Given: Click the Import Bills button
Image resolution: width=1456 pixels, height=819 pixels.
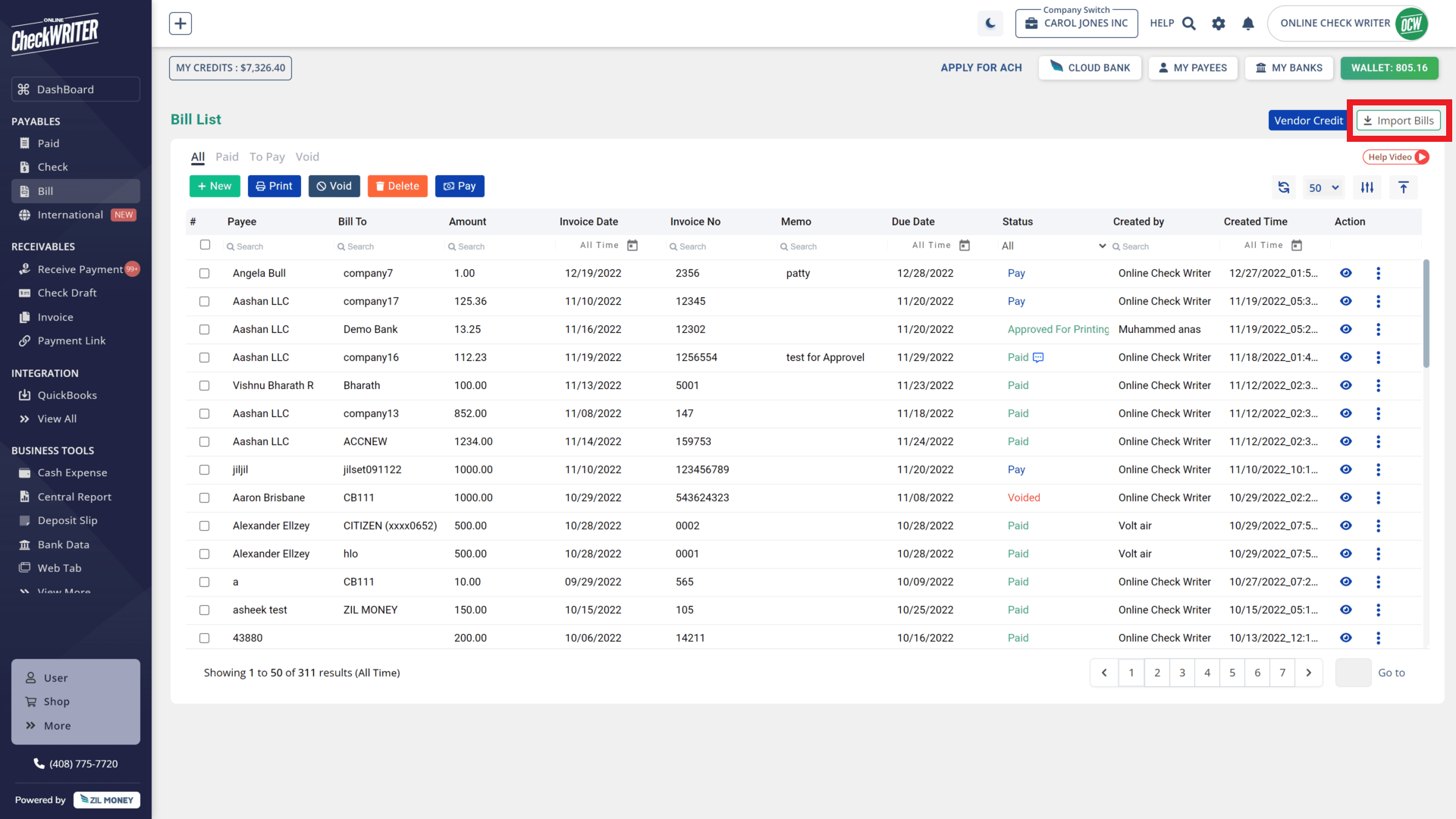Looking at the screenshot, I should (1398, 121).
